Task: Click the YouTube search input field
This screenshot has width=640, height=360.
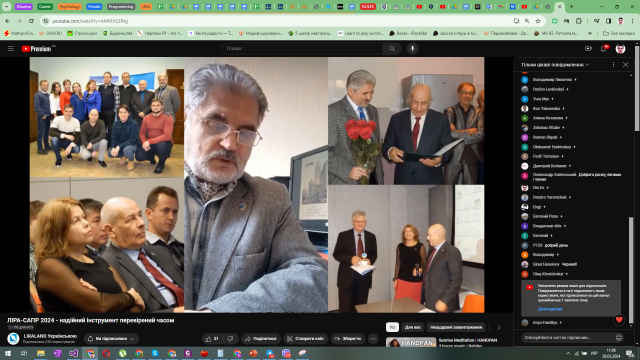Action: (x=302, y=49)
